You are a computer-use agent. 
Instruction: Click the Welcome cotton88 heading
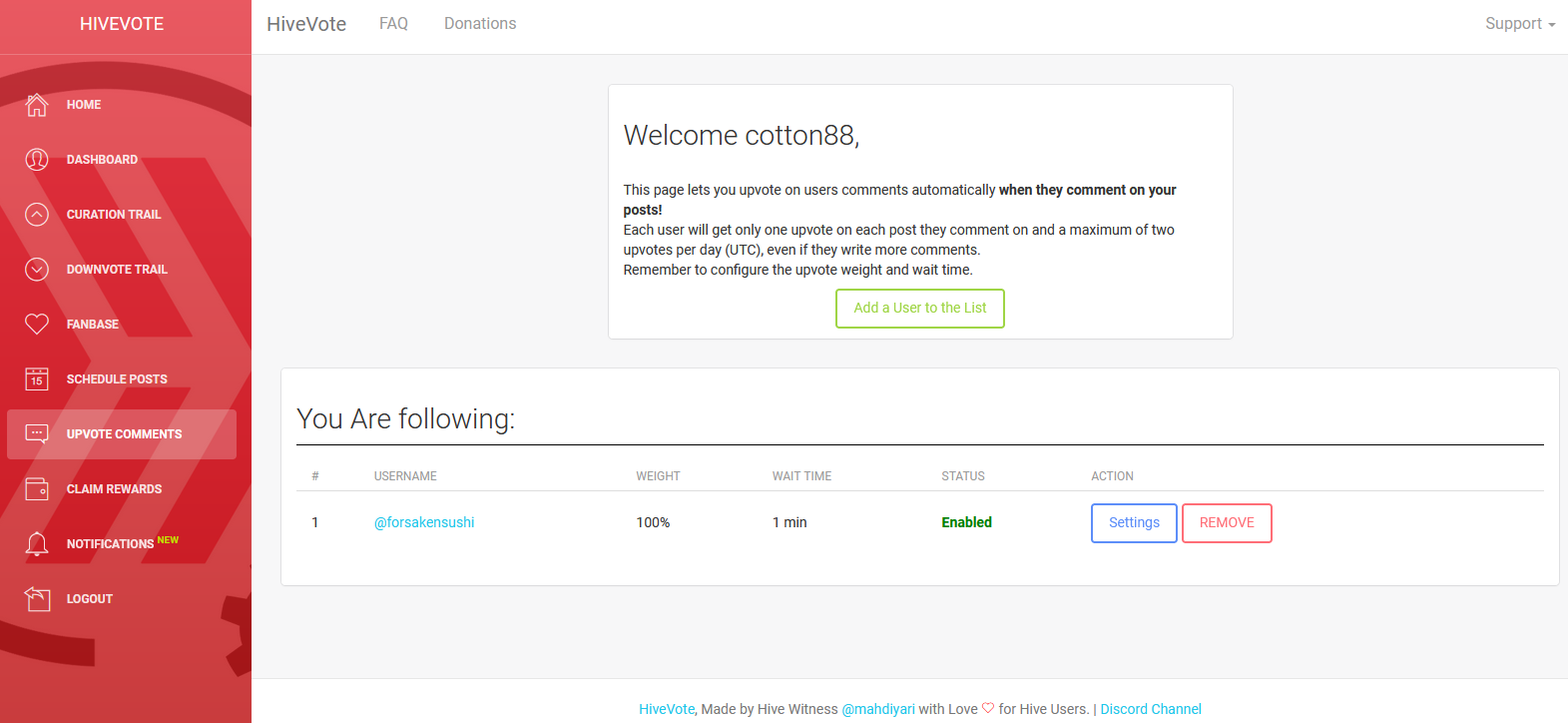coord(742,135)
